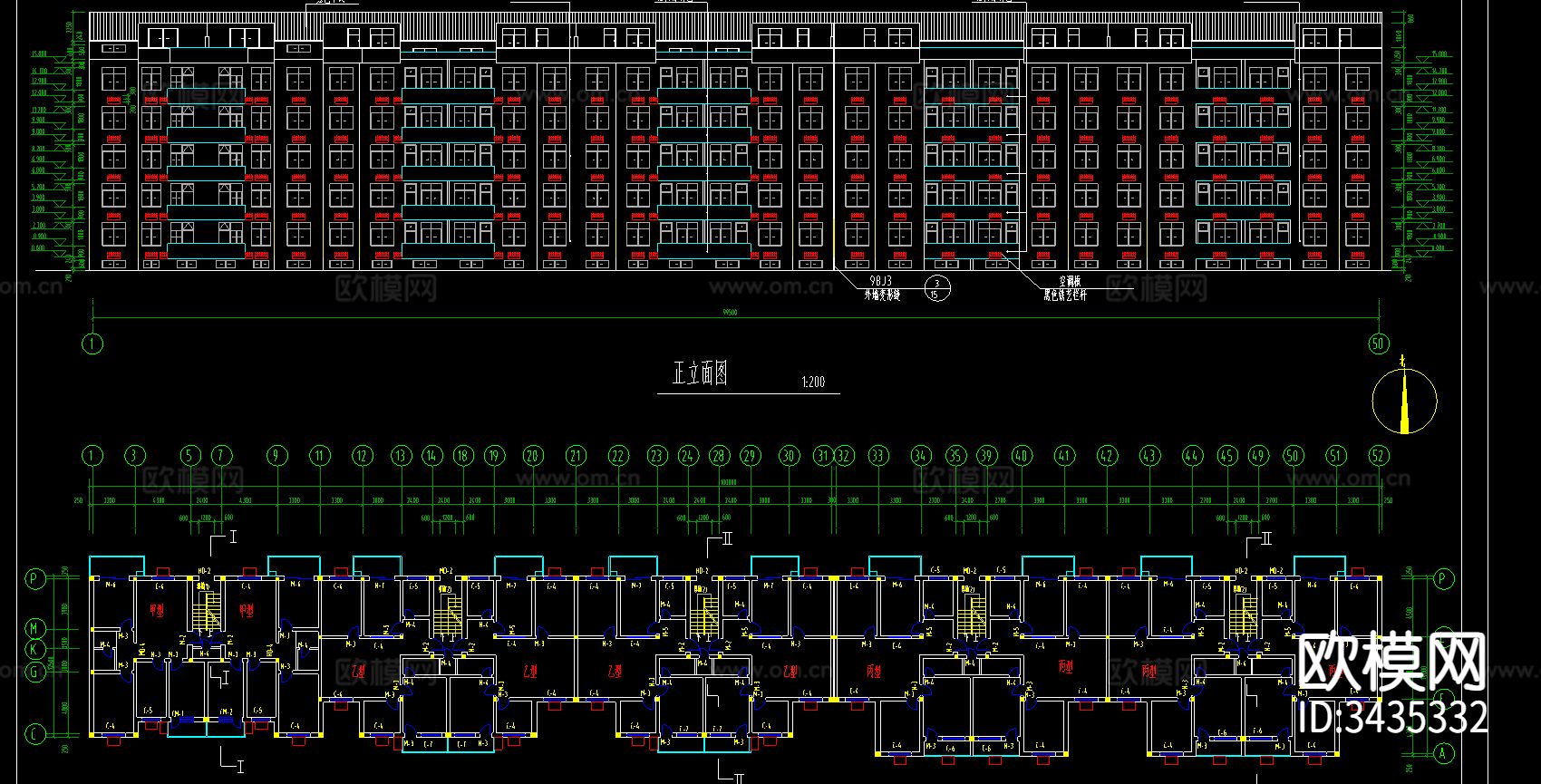Select the 9BJ3 外墙变形缝 annotation text
The image size is (1541, 784).
click(882, 288)
